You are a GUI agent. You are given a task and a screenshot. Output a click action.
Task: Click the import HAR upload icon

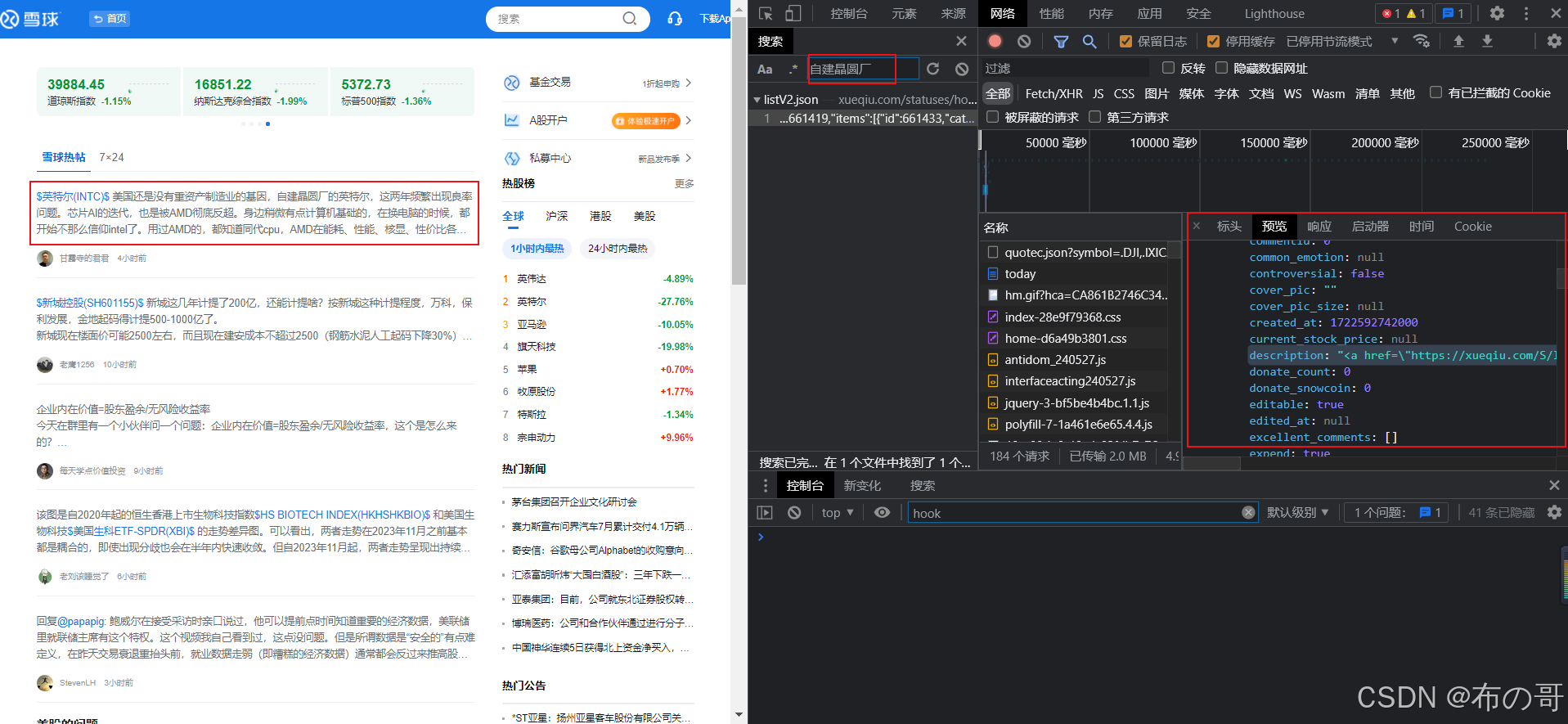click(x=1458, y=41)
